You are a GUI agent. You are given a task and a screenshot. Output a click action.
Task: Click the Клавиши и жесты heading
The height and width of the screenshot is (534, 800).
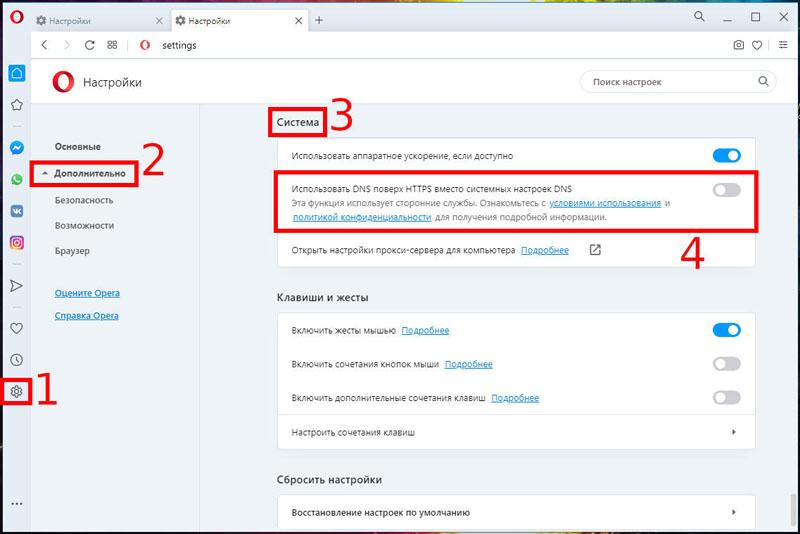coord(322,297)
